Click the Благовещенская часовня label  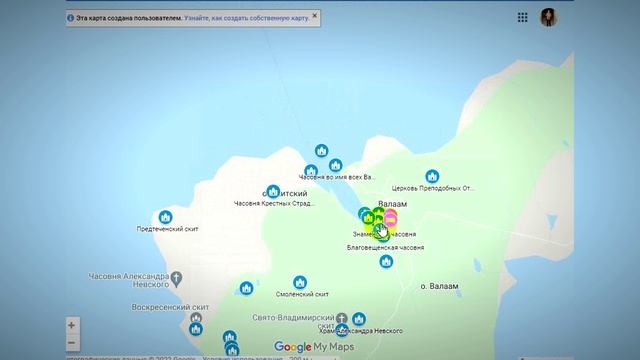click(x=385, y=247)
